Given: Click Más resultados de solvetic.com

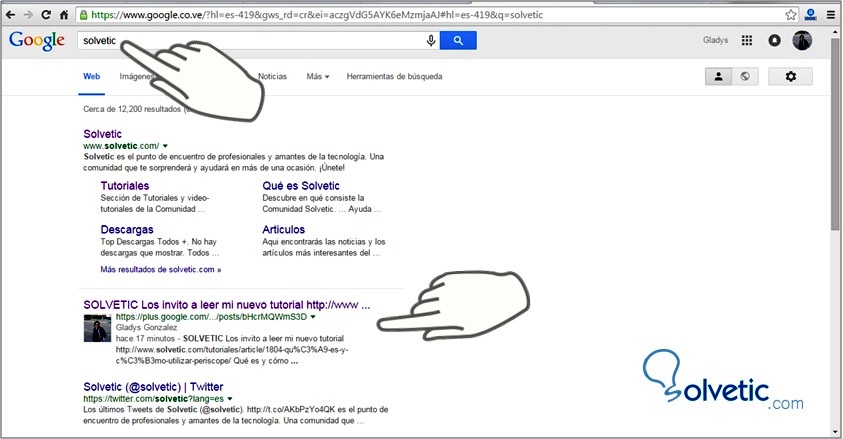Looking at the screenshot, I should [x=161, y=269].
